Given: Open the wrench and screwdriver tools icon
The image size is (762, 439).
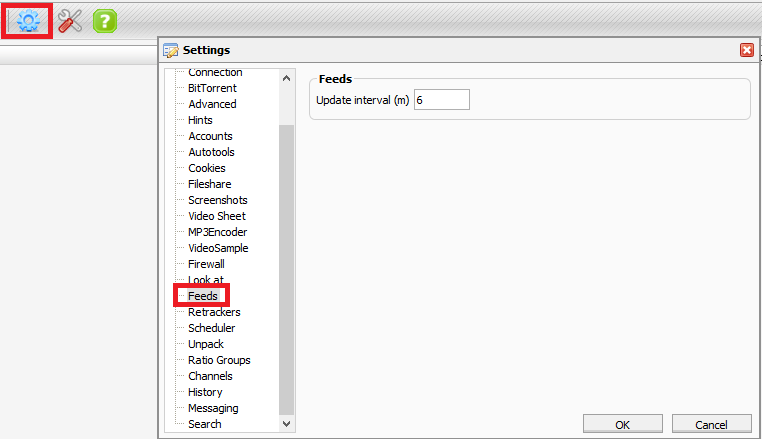Looking at the screenshot, I should [x=69, y=20].
